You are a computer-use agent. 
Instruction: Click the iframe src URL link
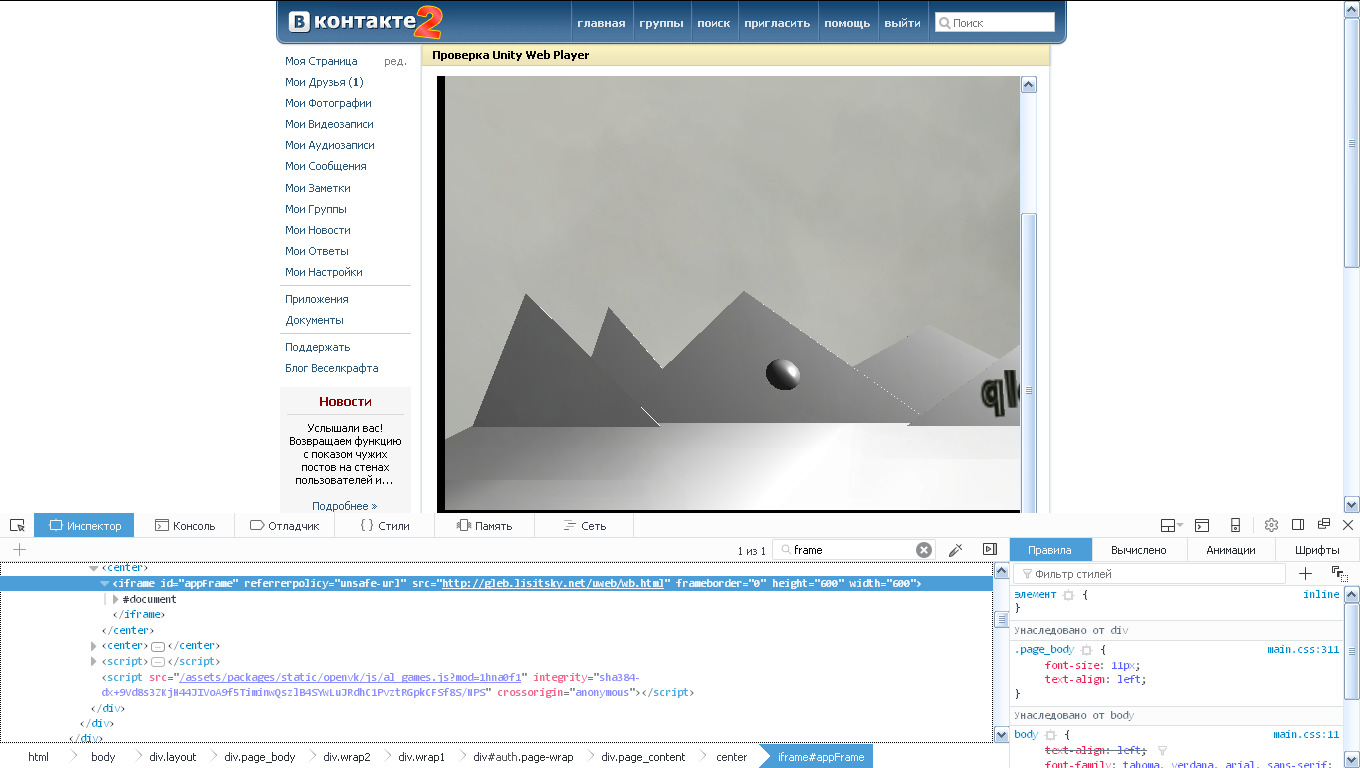[x=553, y=584]
